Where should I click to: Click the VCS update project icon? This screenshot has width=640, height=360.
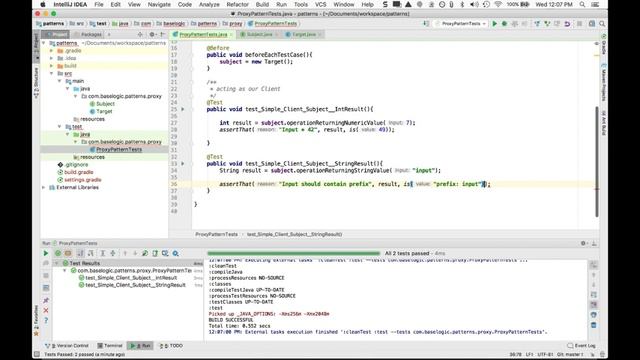coord(537,24)
